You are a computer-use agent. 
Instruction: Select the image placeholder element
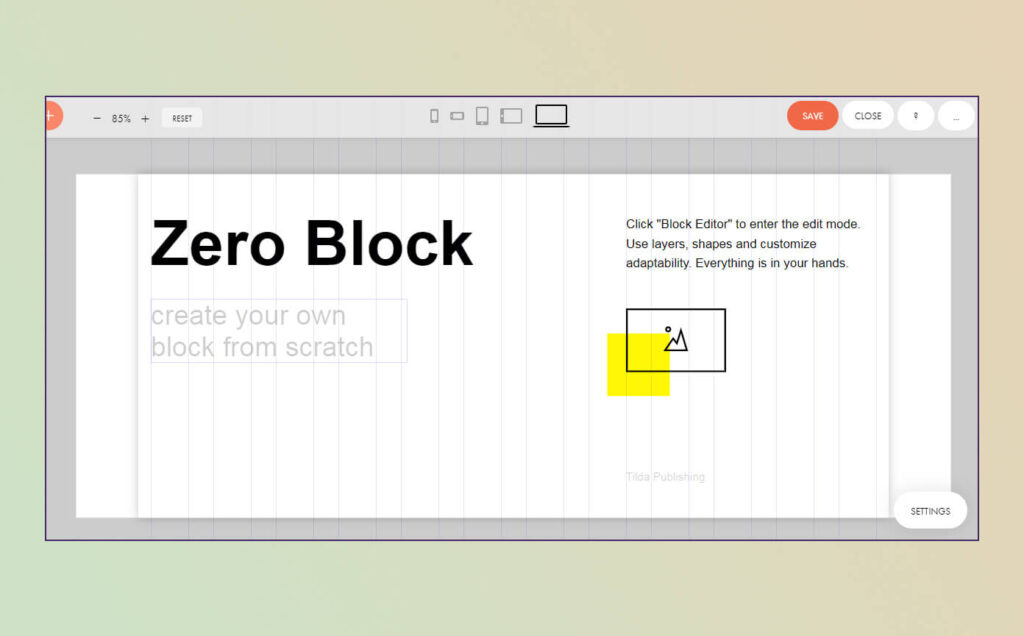676,340
